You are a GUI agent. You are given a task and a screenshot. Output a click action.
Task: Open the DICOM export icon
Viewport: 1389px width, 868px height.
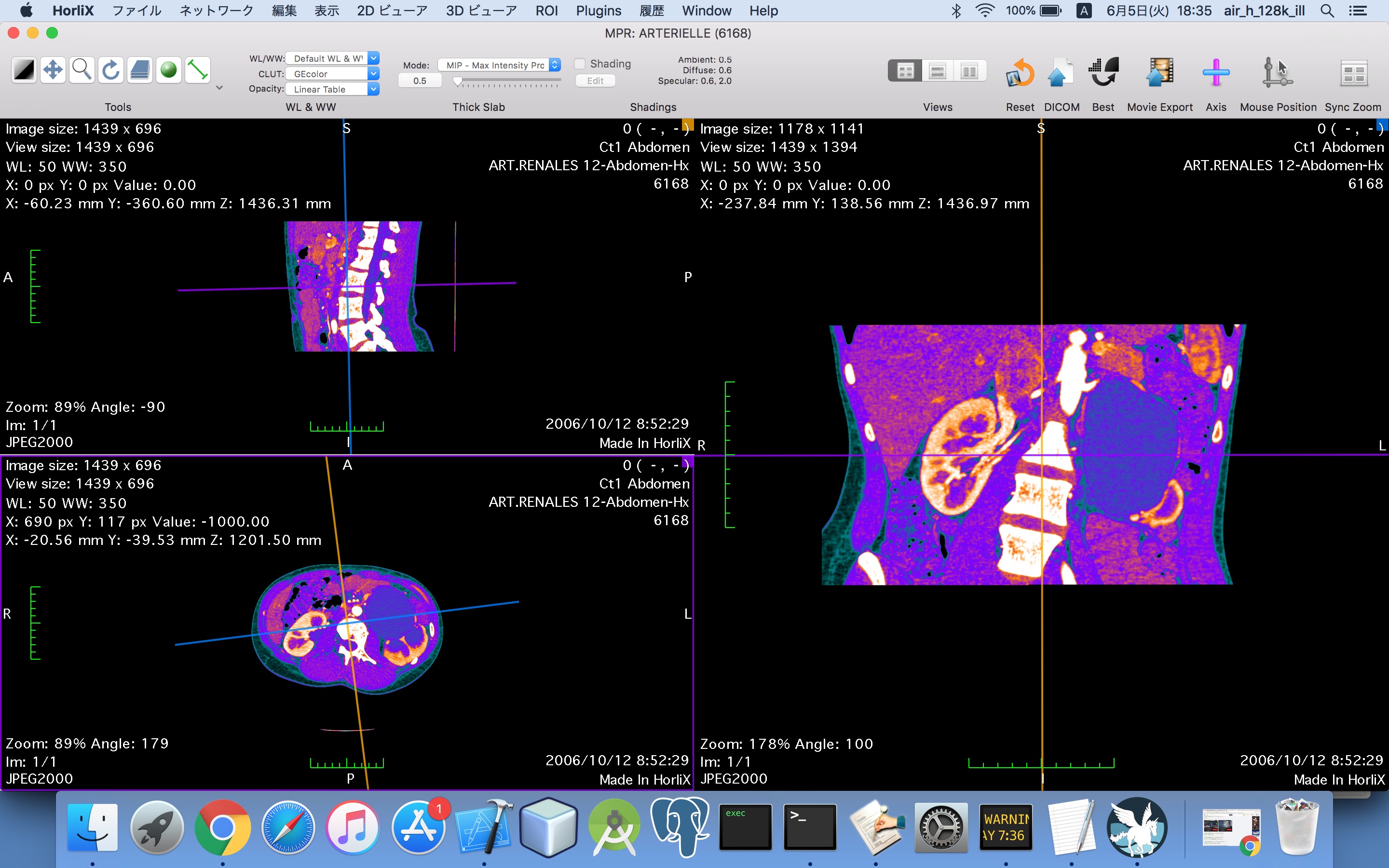tap(1060, 72)
